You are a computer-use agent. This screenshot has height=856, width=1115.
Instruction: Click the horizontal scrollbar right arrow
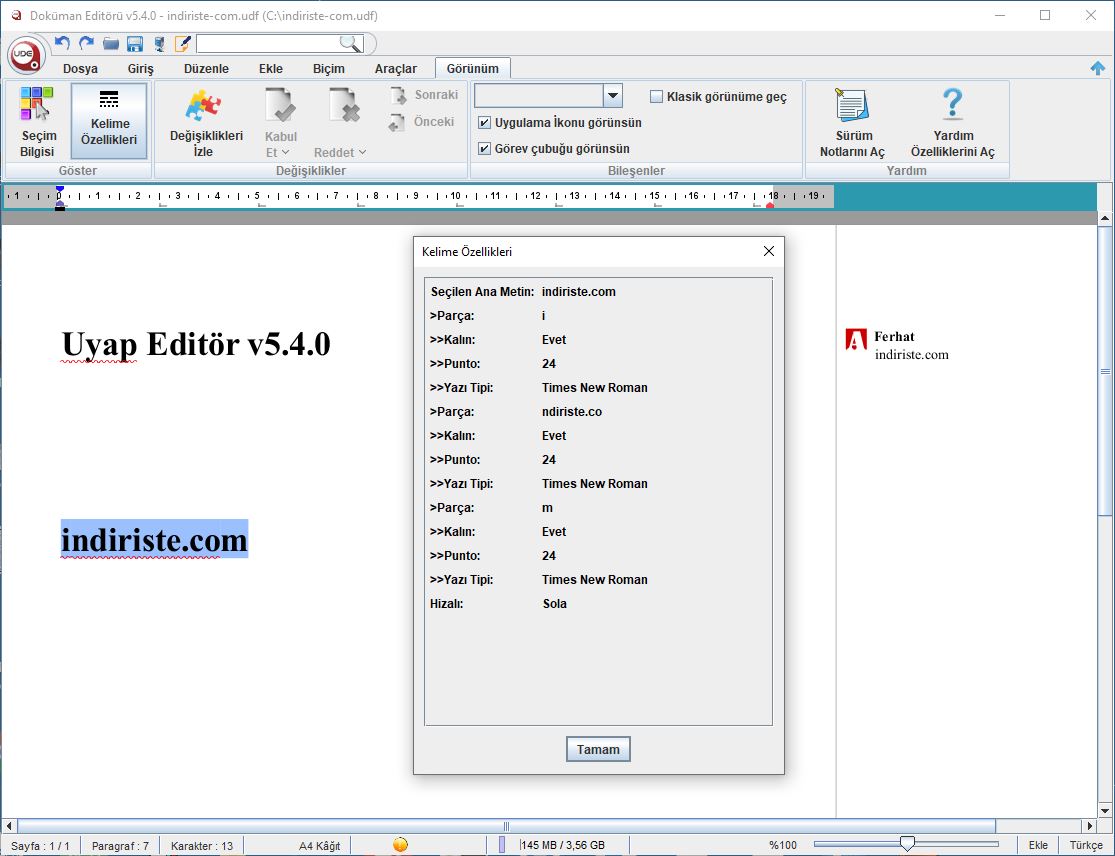click(x=1089, y=826)
